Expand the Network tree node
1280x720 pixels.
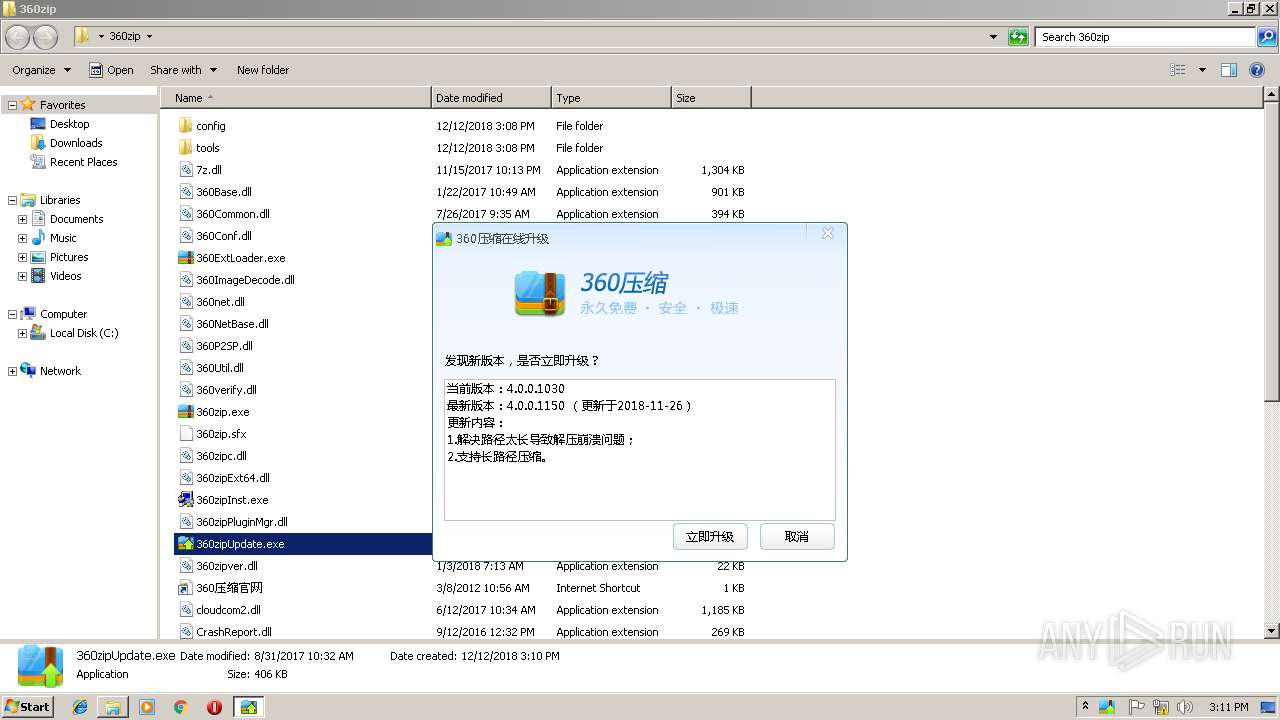(12, 371)
